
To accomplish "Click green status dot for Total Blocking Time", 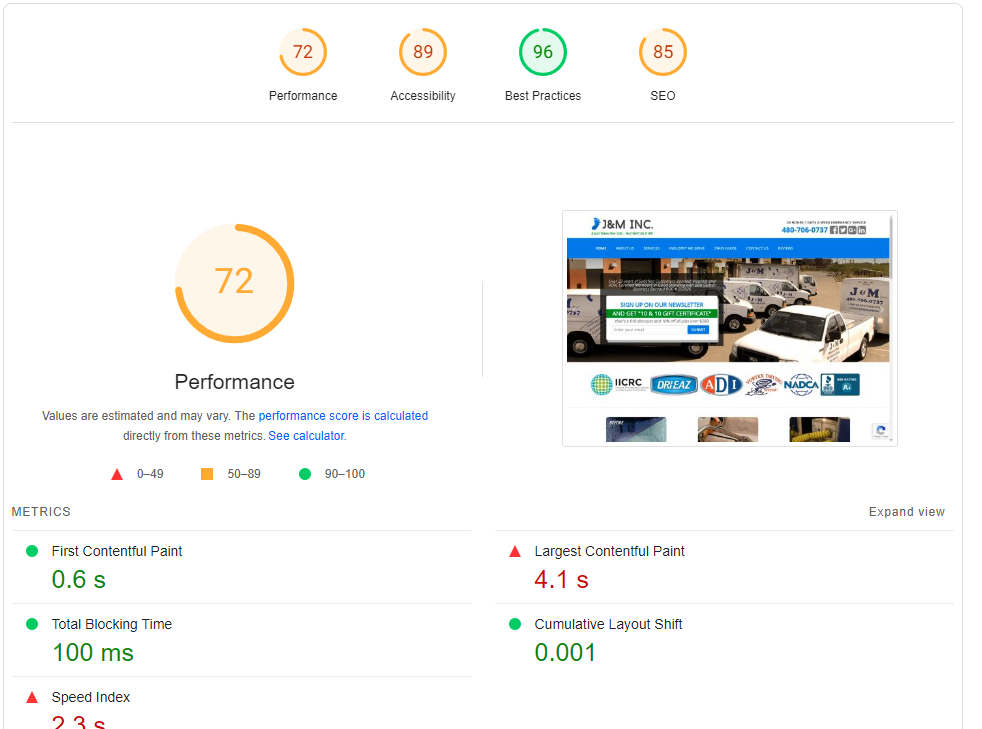I will (32, 624).
